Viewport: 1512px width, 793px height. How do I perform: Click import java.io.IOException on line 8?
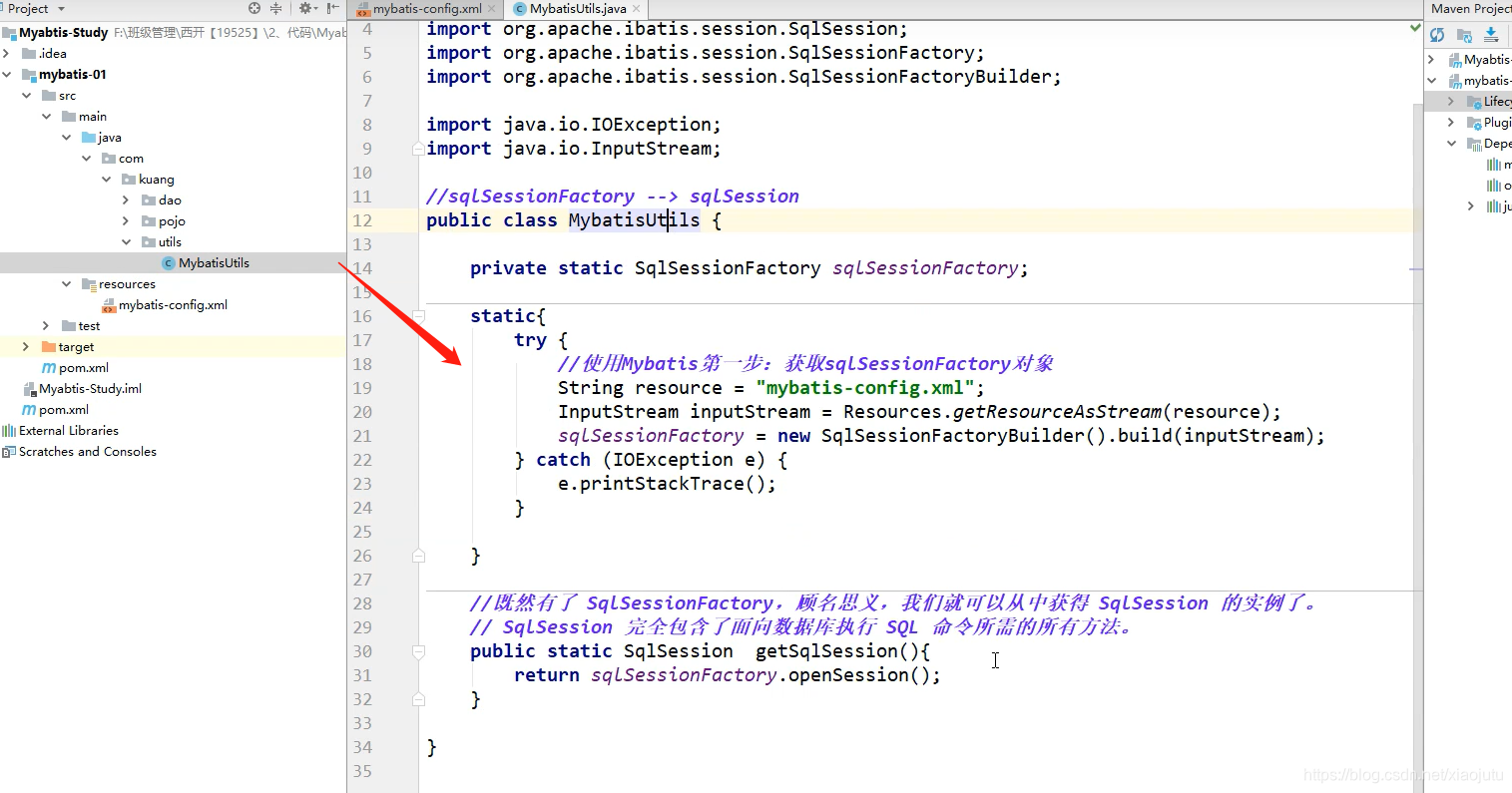[x=573, y=125]
